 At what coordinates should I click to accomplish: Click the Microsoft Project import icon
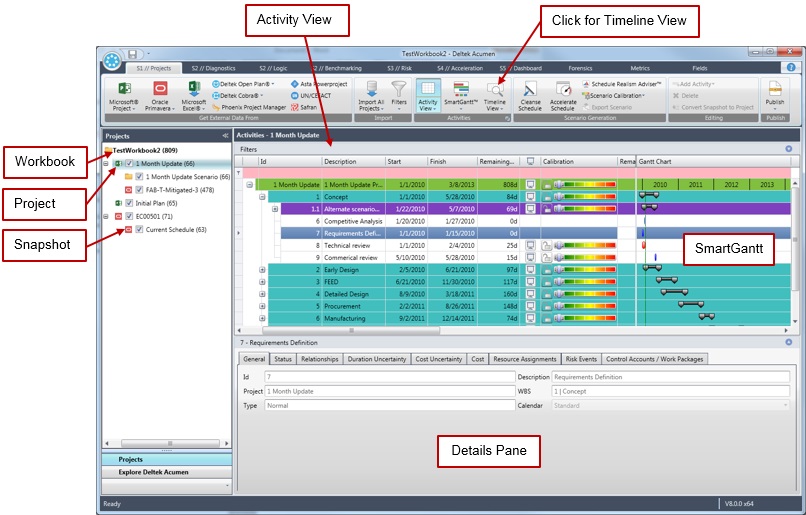click(x=125, y=91)
